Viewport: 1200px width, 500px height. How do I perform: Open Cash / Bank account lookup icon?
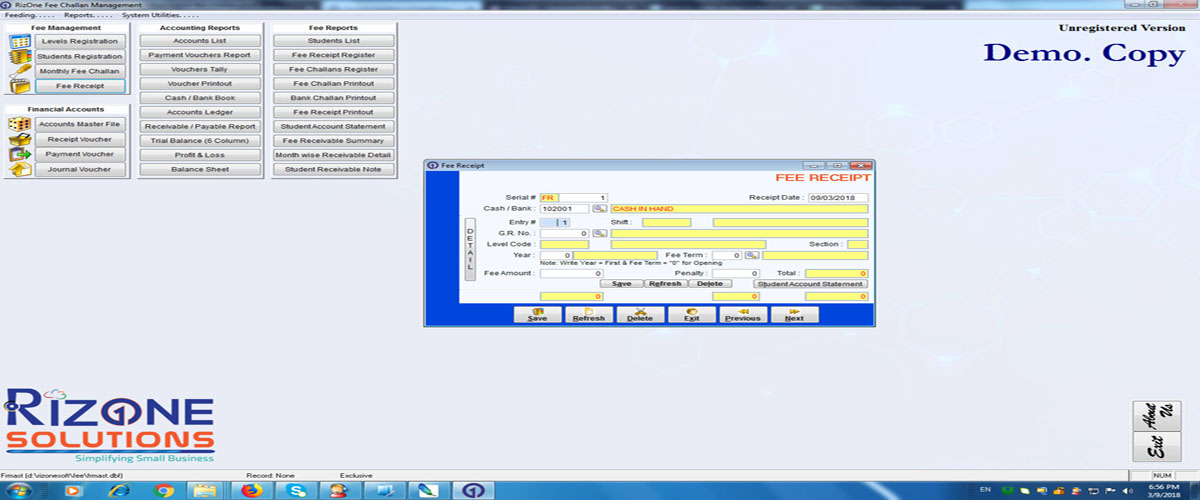(x=599, y=209)
